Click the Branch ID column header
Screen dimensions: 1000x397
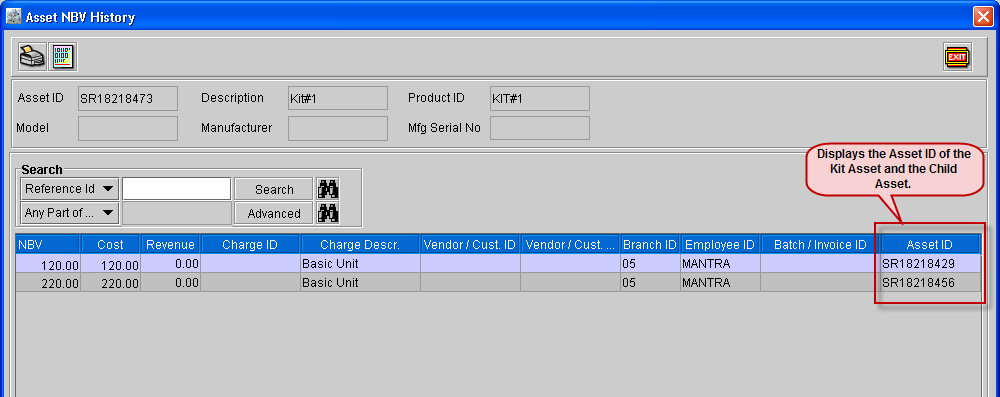(x=650, y=244)
